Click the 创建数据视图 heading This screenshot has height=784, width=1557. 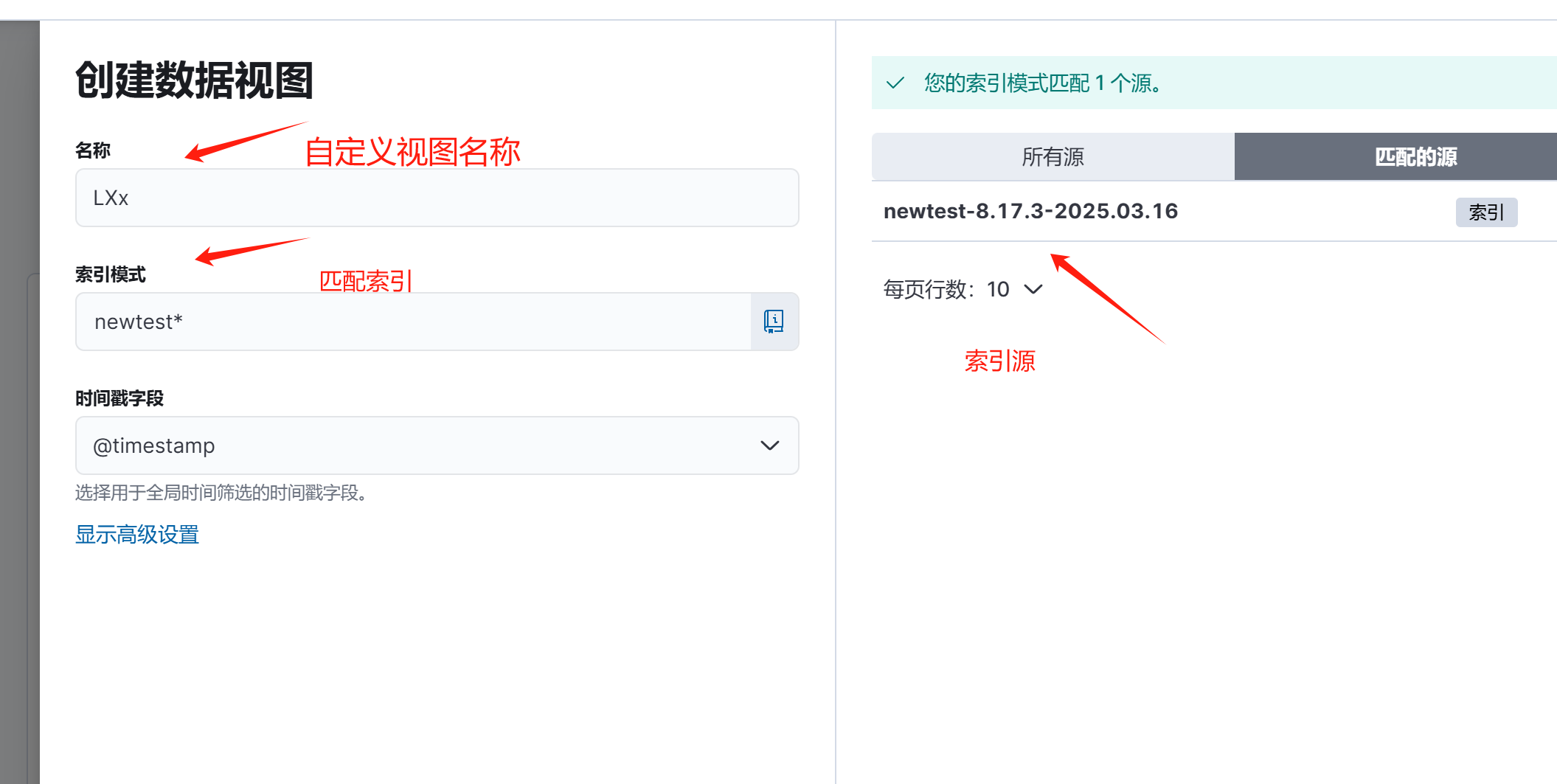[x=194, y=80]
